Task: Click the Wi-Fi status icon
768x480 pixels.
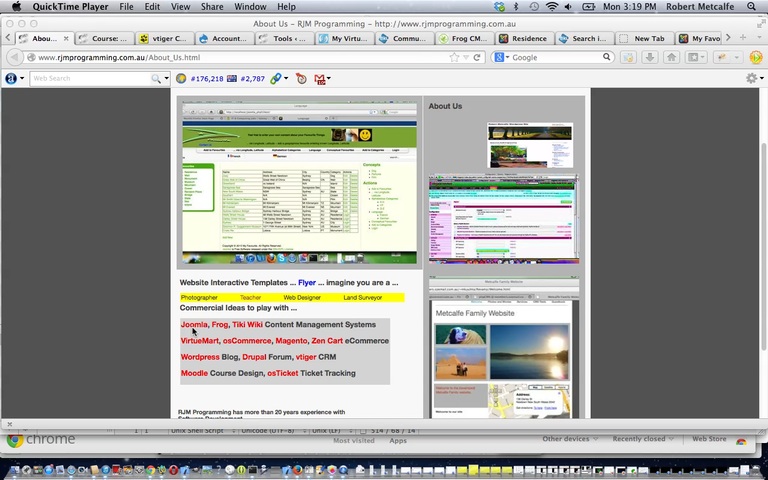Action: (x=552, y=6)
